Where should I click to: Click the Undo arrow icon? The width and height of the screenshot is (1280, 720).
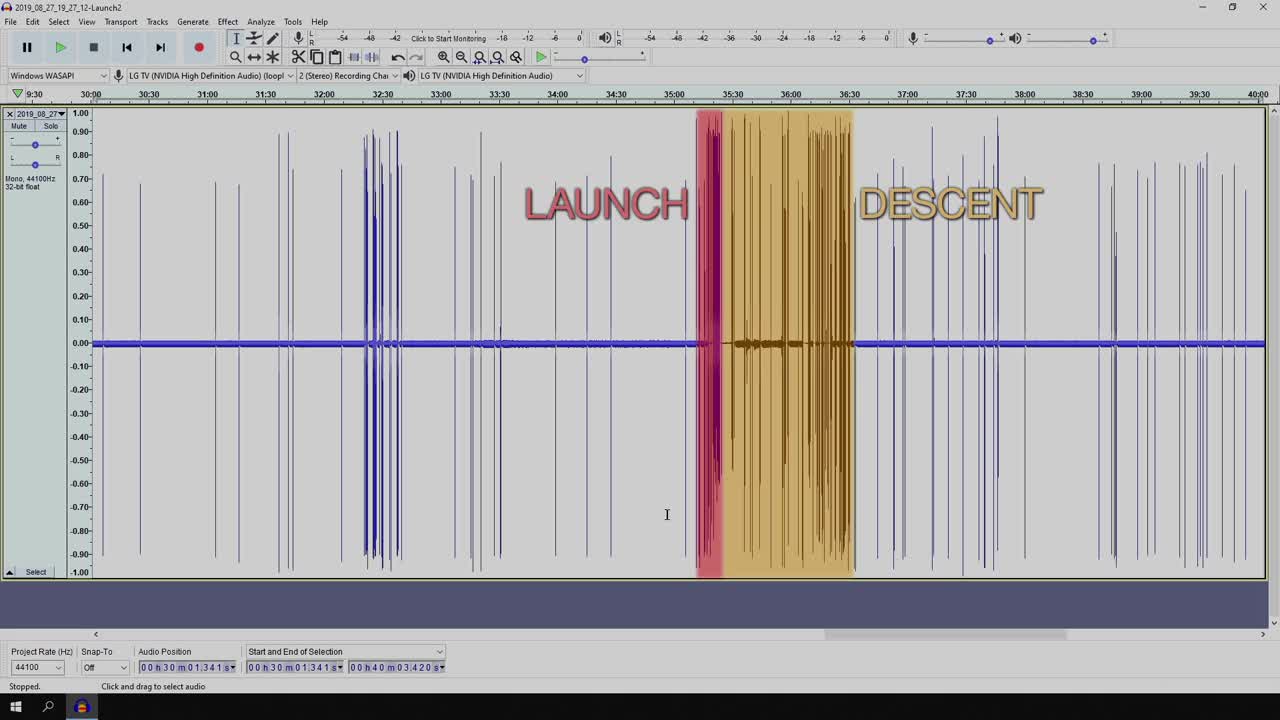coord(397,57)
